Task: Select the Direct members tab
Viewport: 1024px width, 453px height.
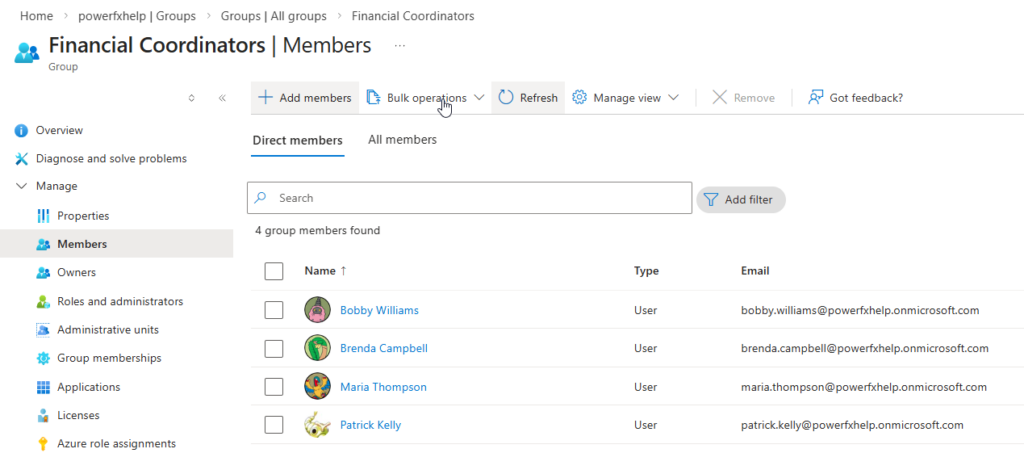Action: click(x=297, y=141)
